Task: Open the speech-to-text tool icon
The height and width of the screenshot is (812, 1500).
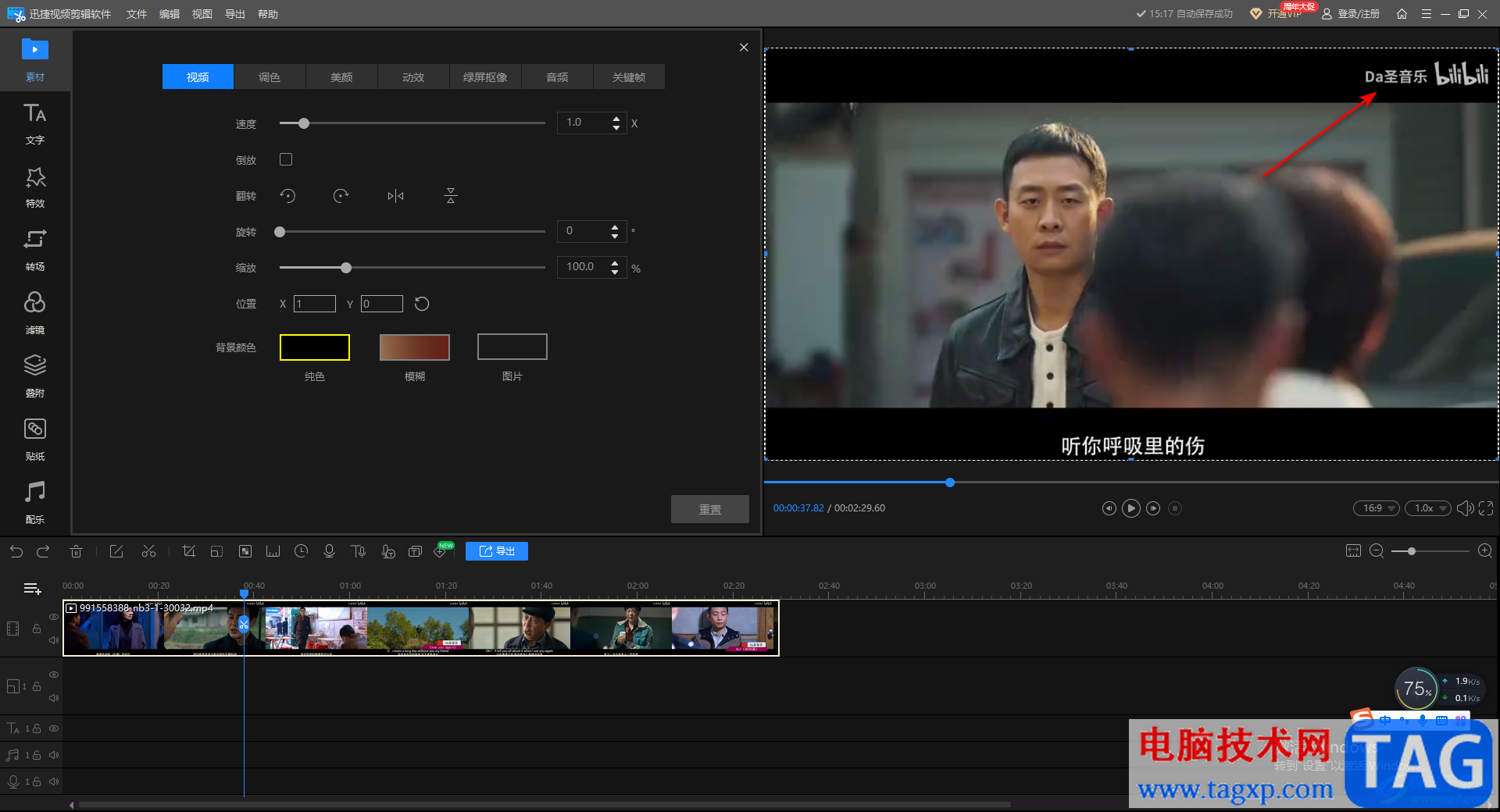Action: [x=387, y=551]
